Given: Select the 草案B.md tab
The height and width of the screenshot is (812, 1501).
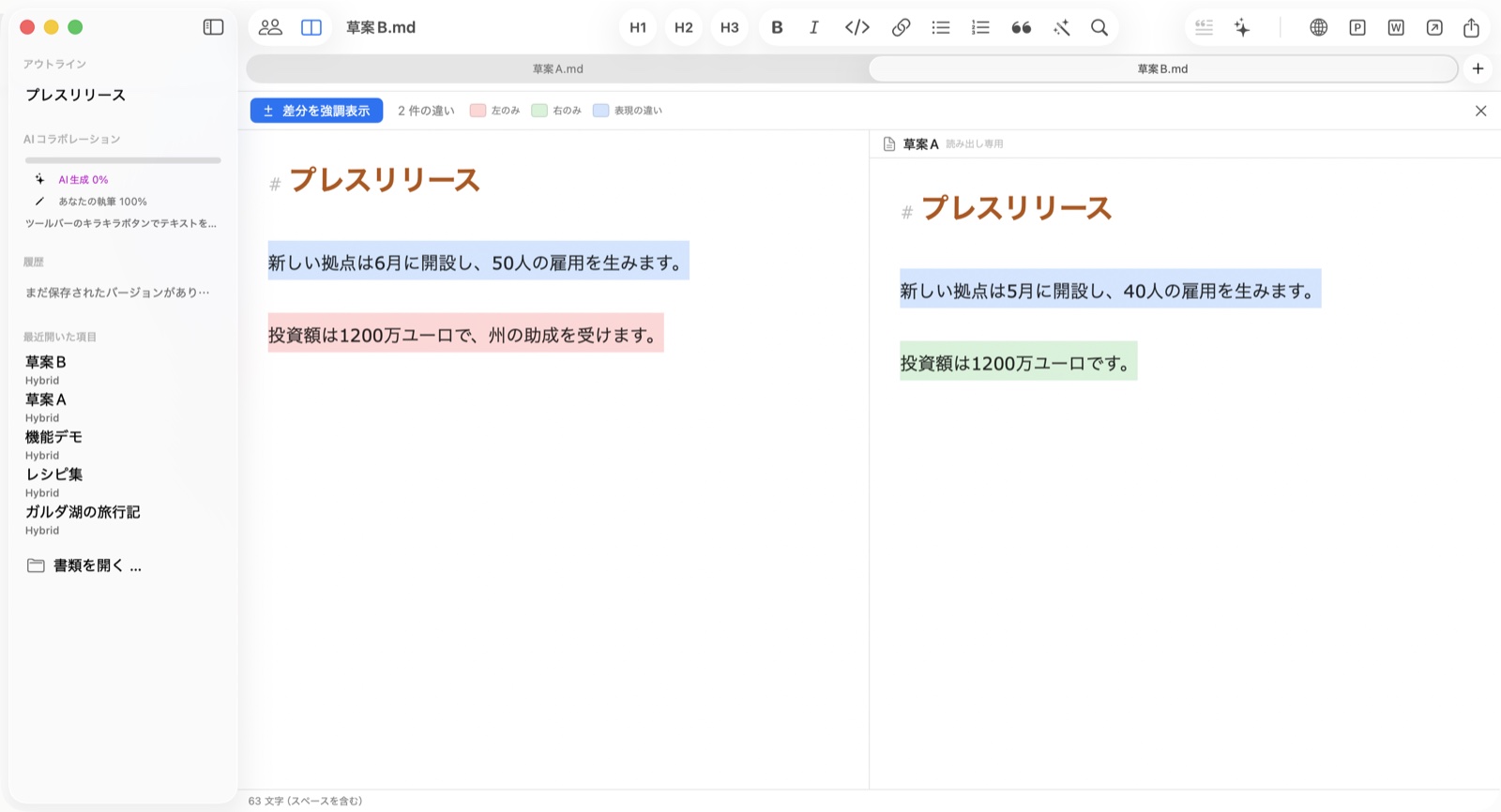Looking at the screenshot, I should (x=1162, y=68).
